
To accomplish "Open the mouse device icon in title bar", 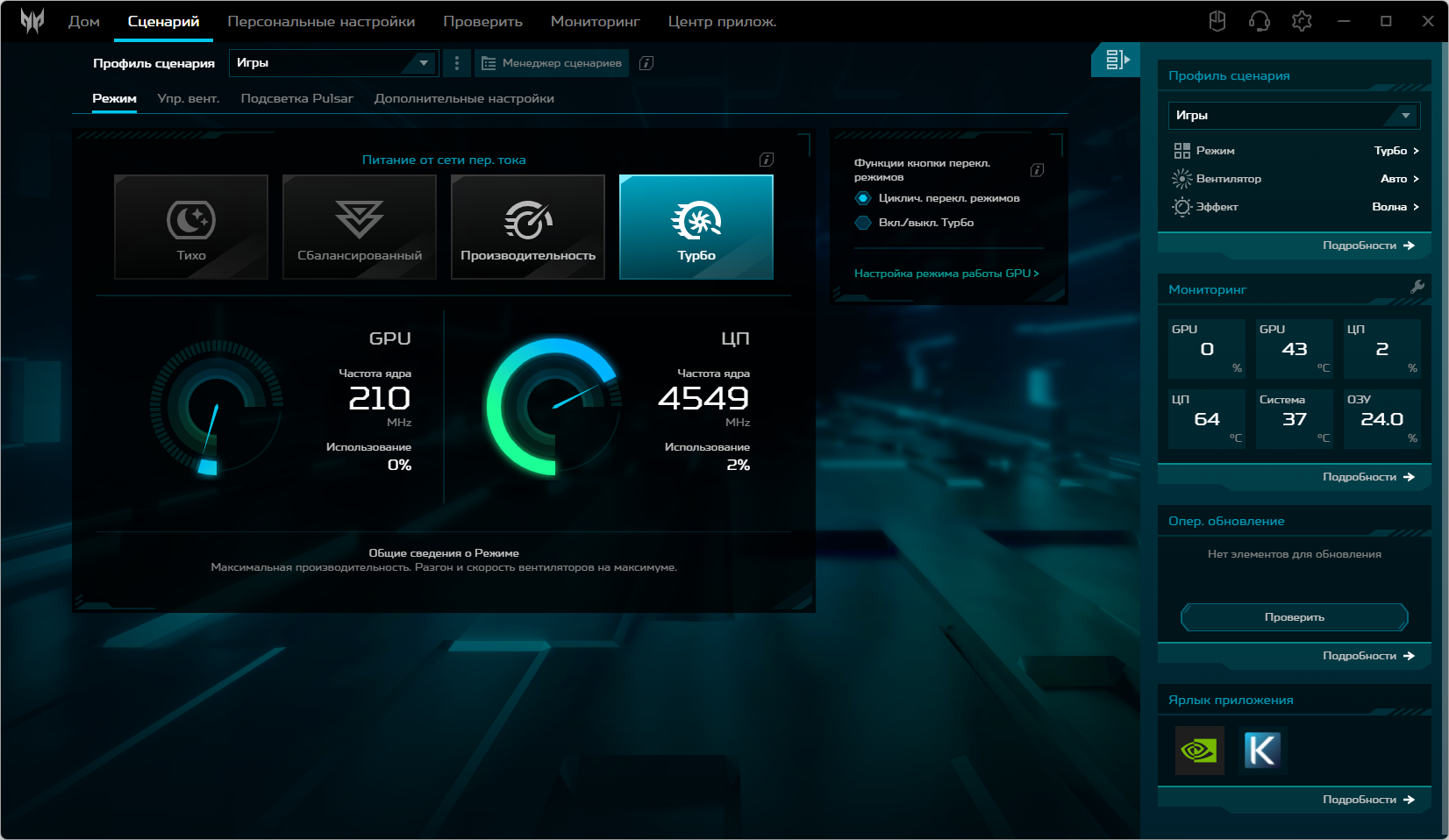I will pyautogui.click(x=1217, y=21).
